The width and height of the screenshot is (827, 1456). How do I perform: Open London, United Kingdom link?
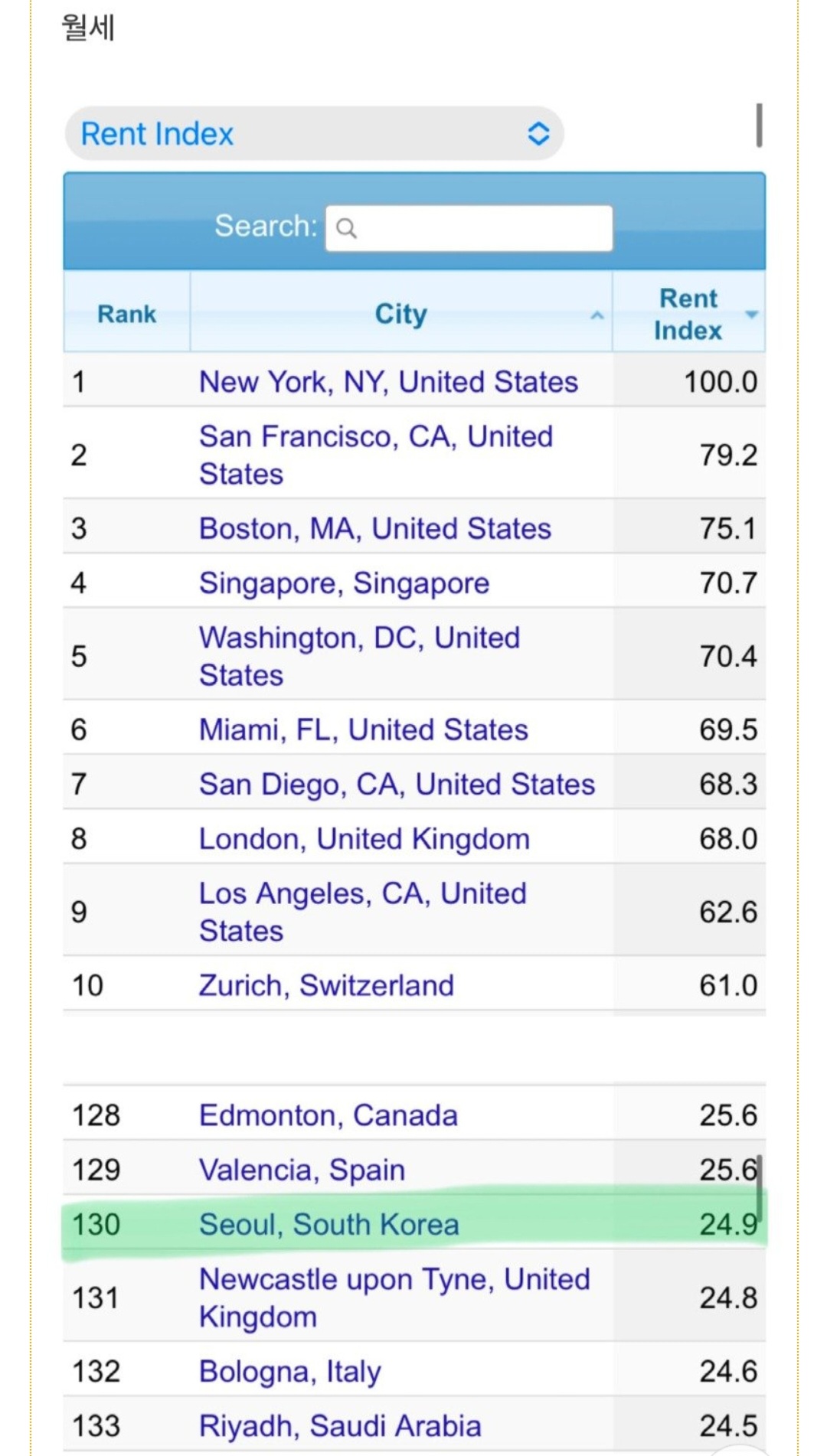point(364,839)
